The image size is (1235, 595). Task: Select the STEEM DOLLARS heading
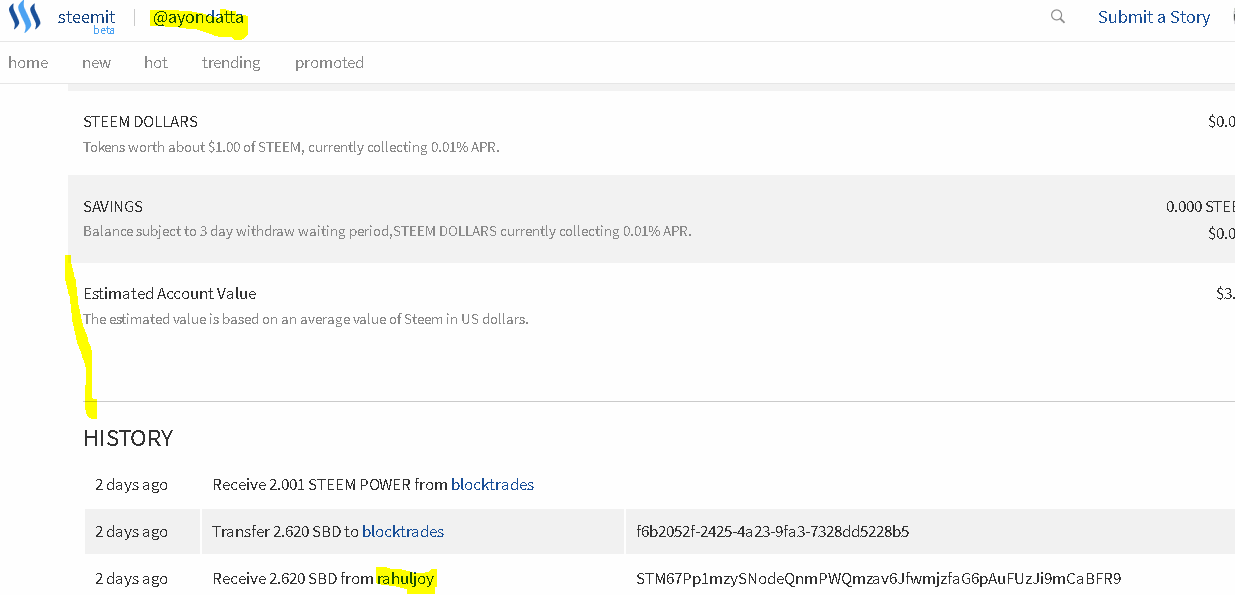tap(140, 122)
